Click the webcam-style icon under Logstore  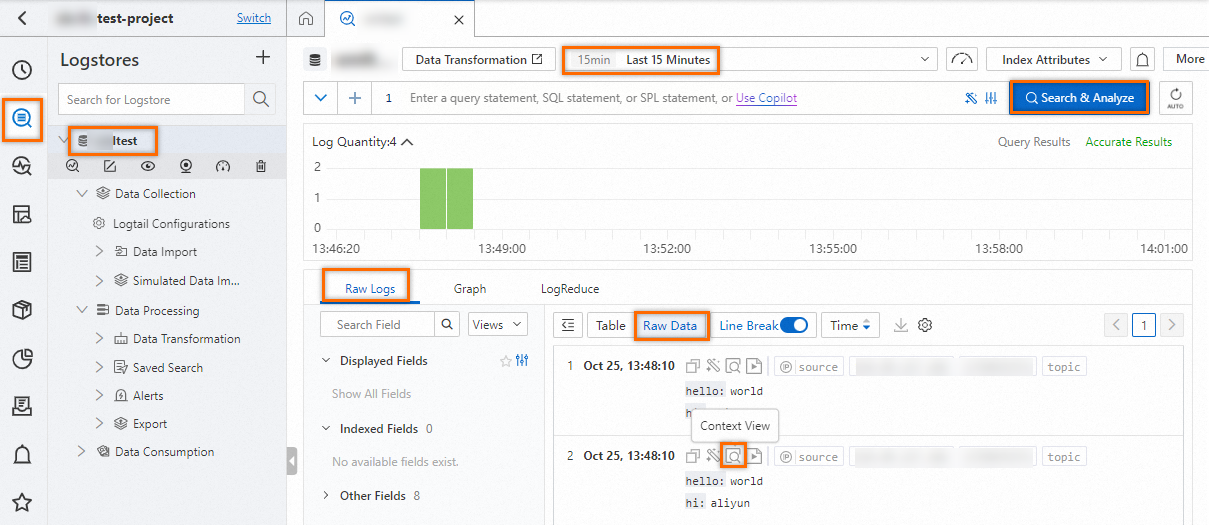[x=185, y=166]
